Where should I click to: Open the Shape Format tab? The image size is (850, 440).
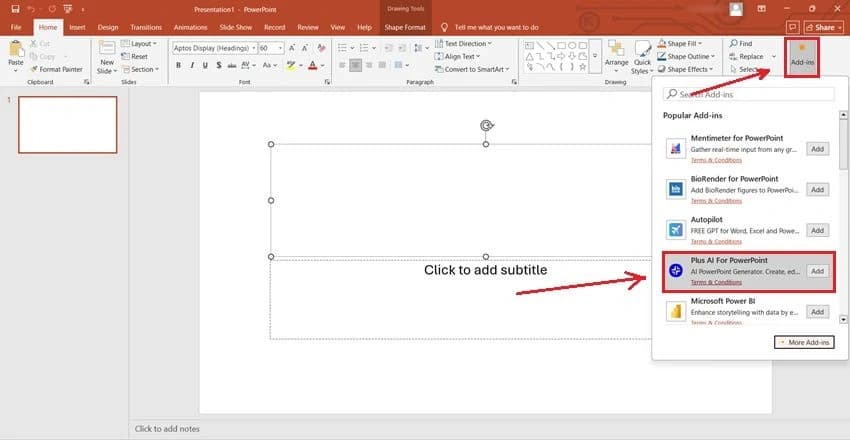[405, 27]
